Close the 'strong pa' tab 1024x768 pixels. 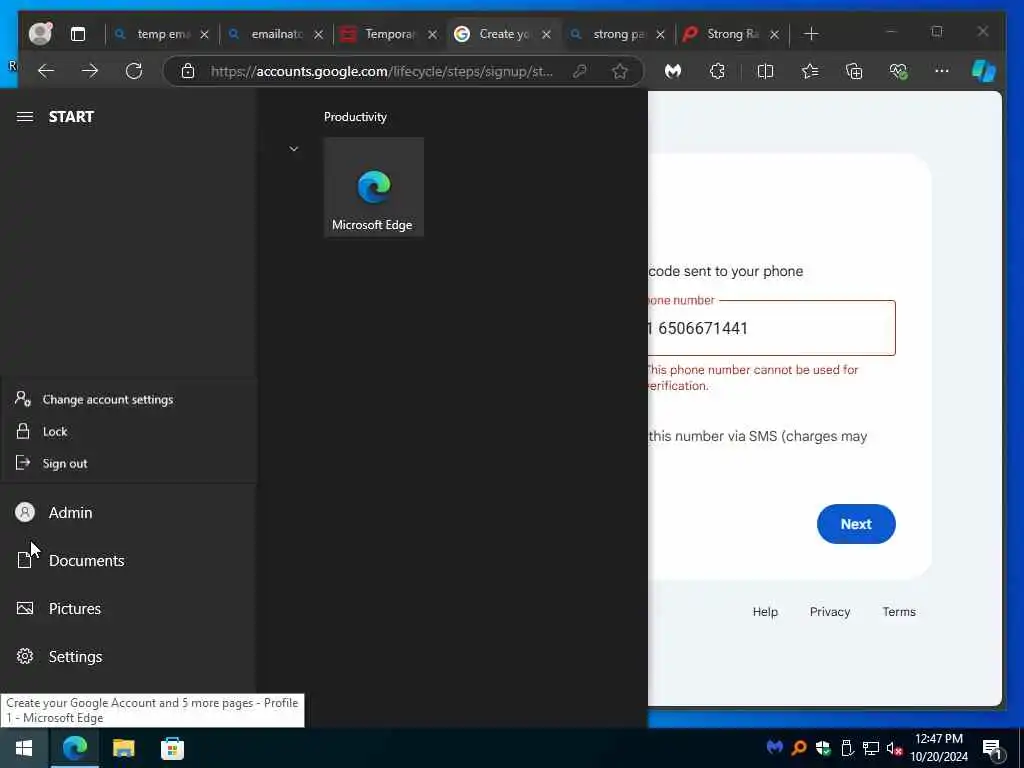660,35
